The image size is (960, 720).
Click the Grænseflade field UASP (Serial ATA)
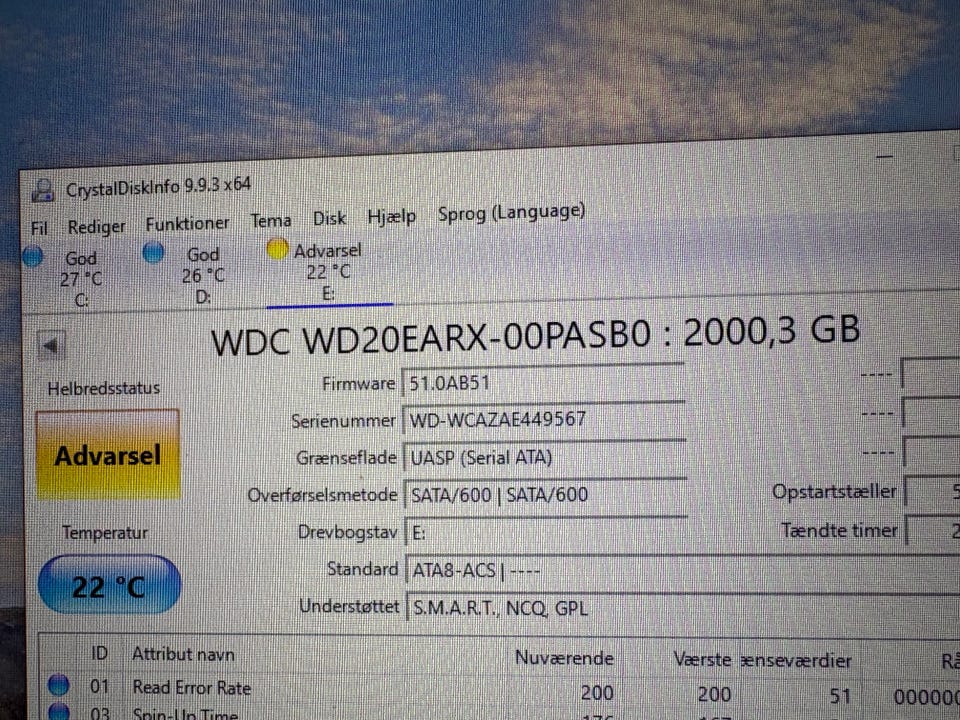click(x=545, y=457)
